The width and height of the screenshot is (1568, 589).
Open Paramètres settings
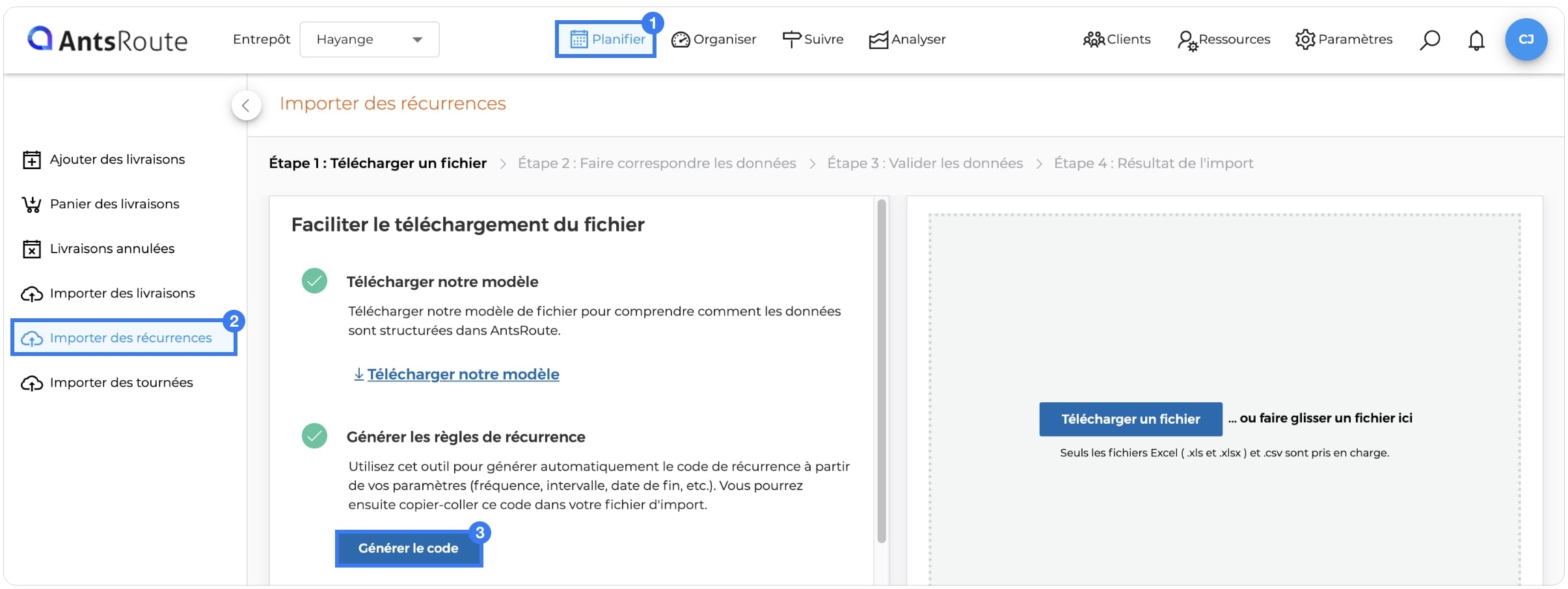1344,40
